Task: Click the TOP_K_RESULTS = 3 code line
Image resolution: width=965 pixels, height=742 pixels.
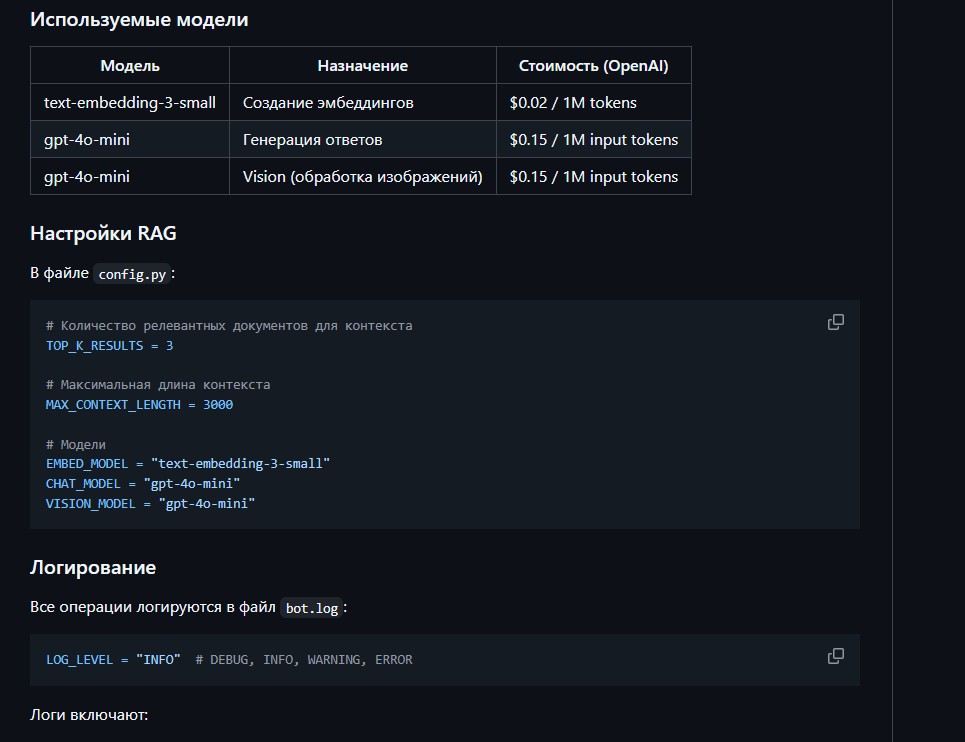Action: 110,346
